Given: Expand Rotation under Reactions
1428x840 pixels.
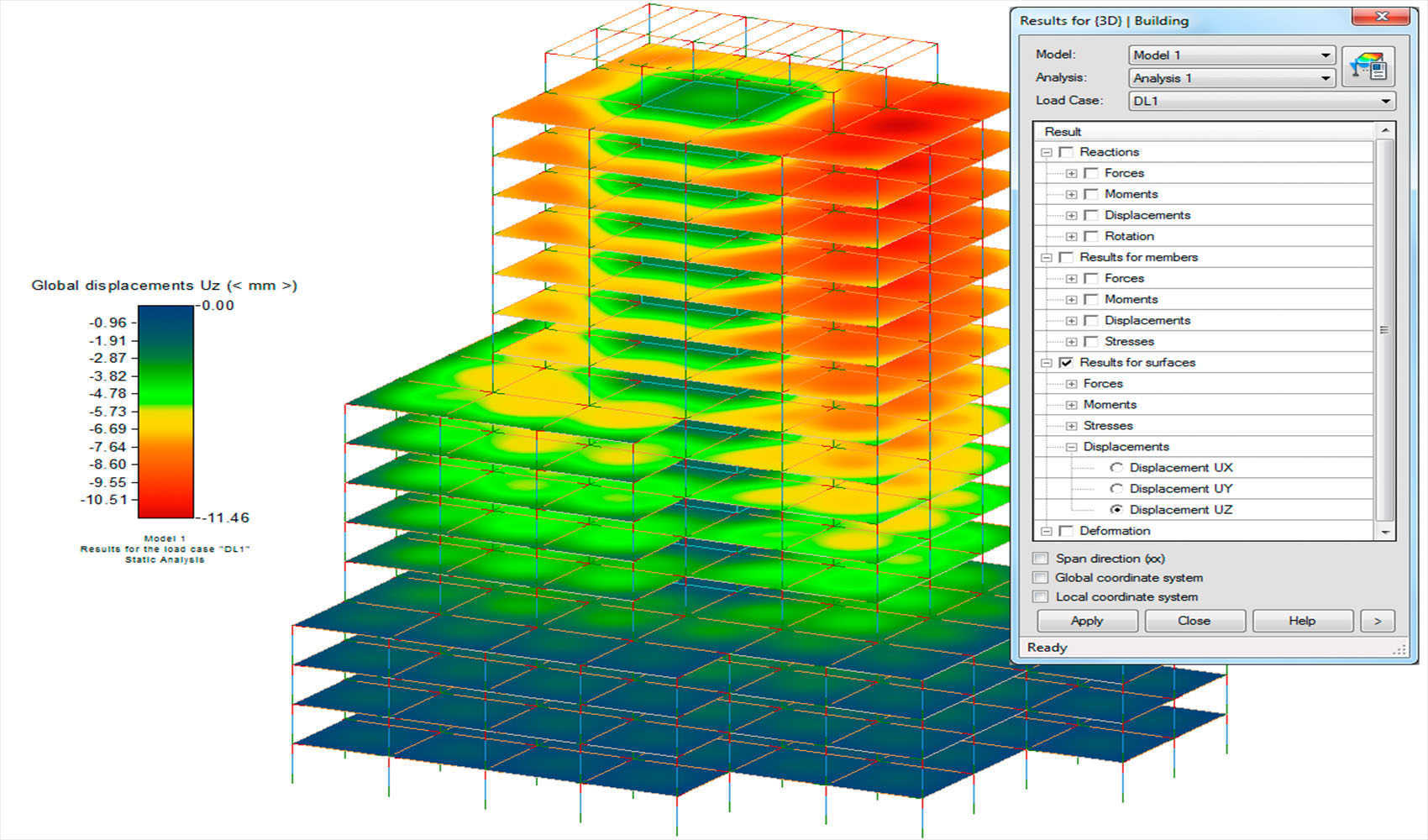Looking at the screenshot, I should click(x=1071, y=236).
